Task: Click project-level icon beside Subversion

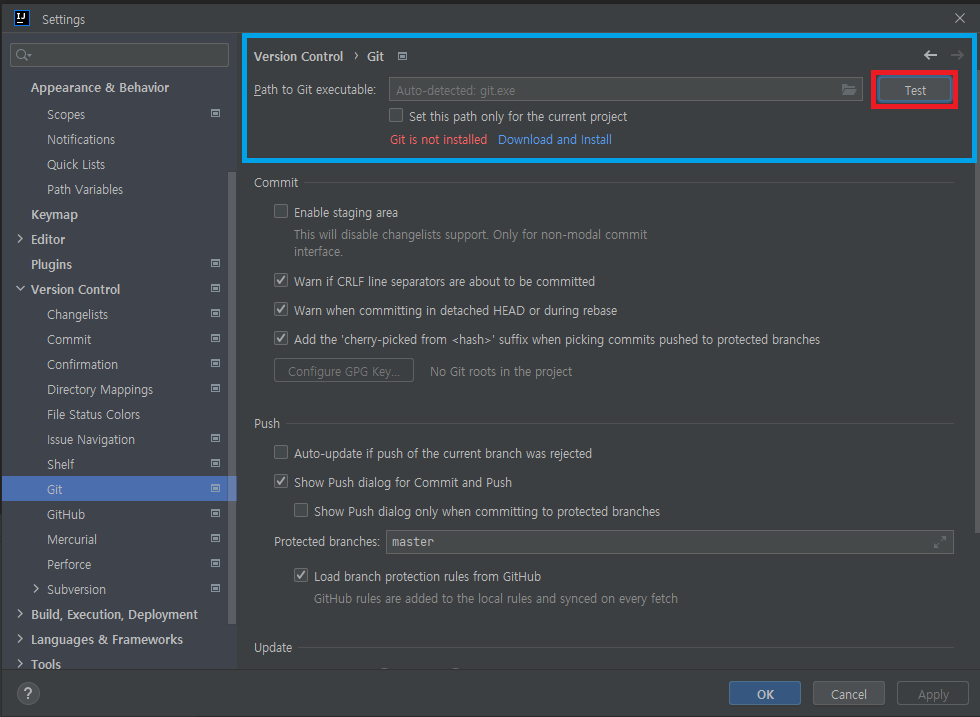Action: pos(216,588)
